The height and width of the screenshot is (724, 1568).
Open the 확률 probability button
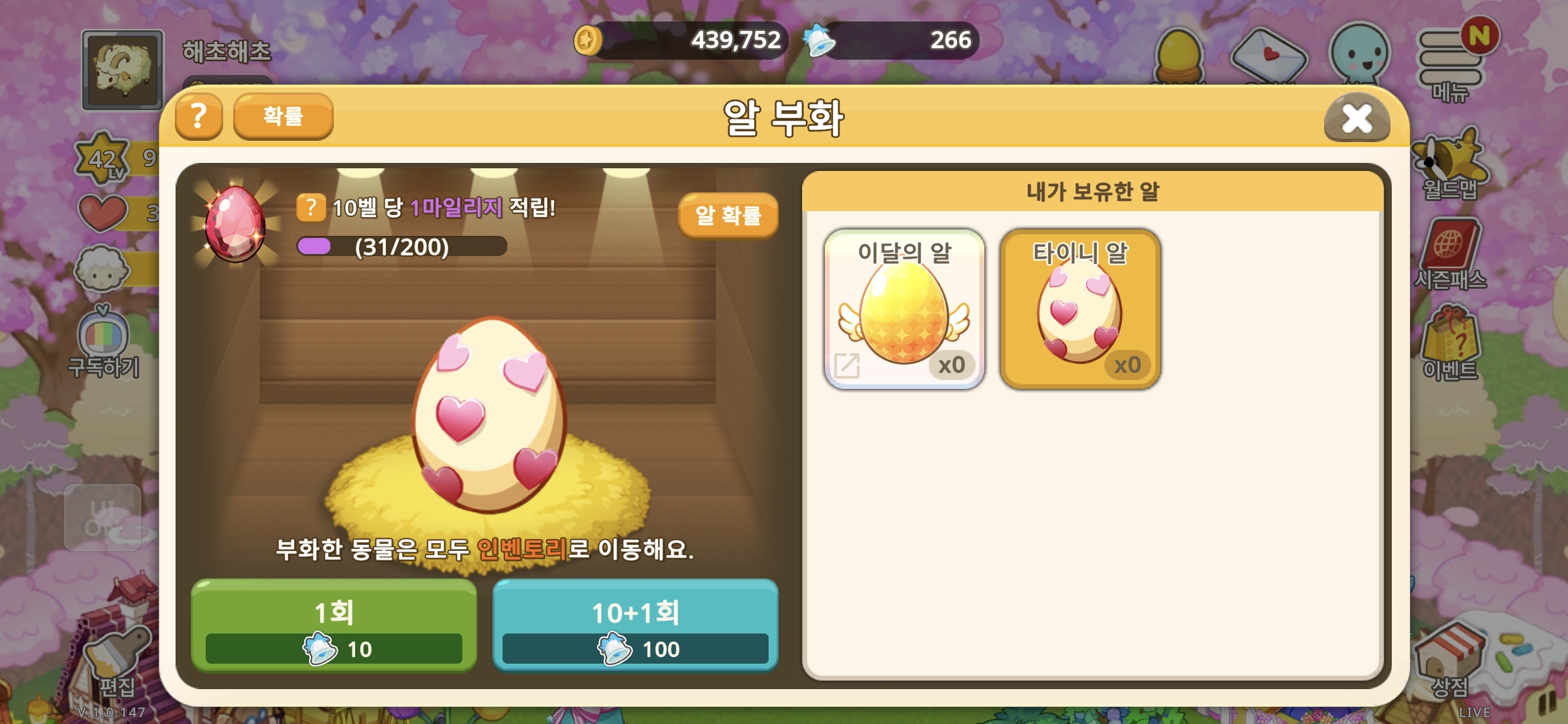[283, 117]
